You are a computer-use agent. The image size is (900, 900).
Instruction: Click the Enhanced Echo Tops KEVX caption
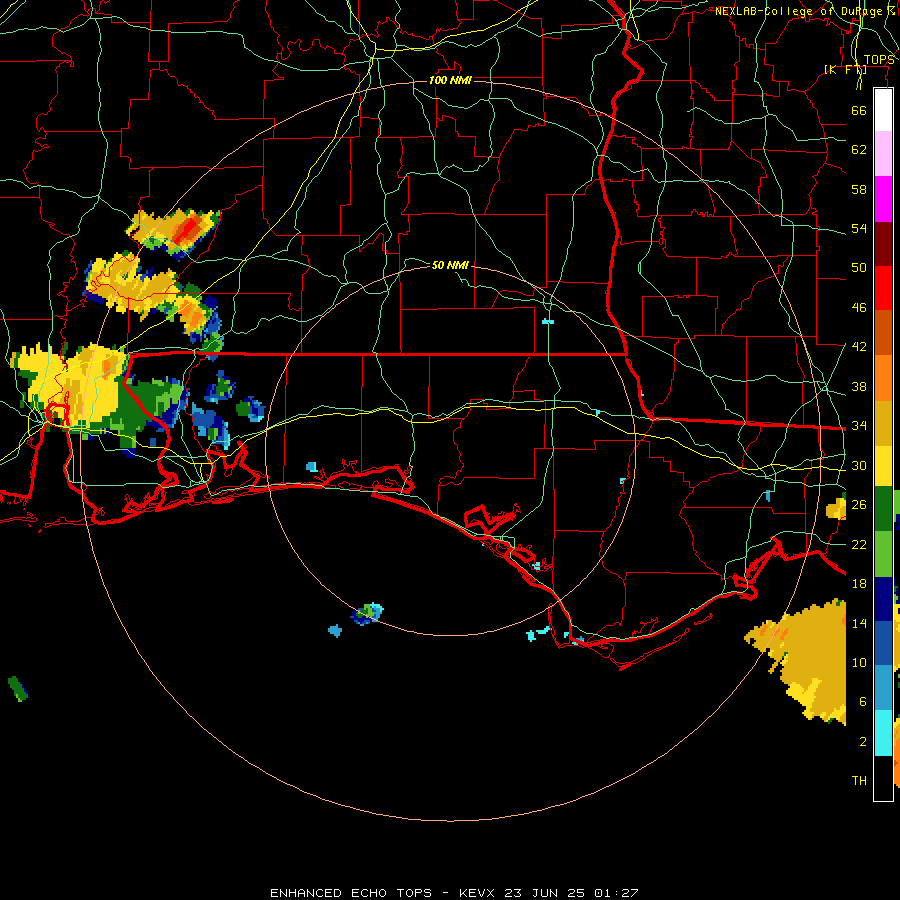(454, 893)
